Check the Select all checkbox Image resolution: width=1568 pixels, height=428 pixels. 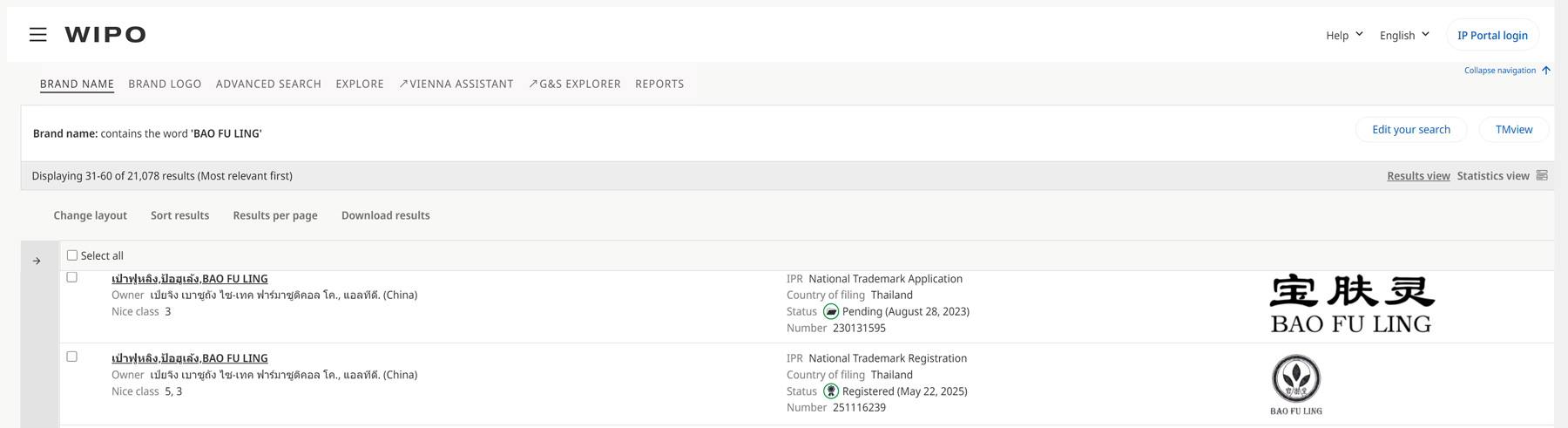[x=72, y=255]
